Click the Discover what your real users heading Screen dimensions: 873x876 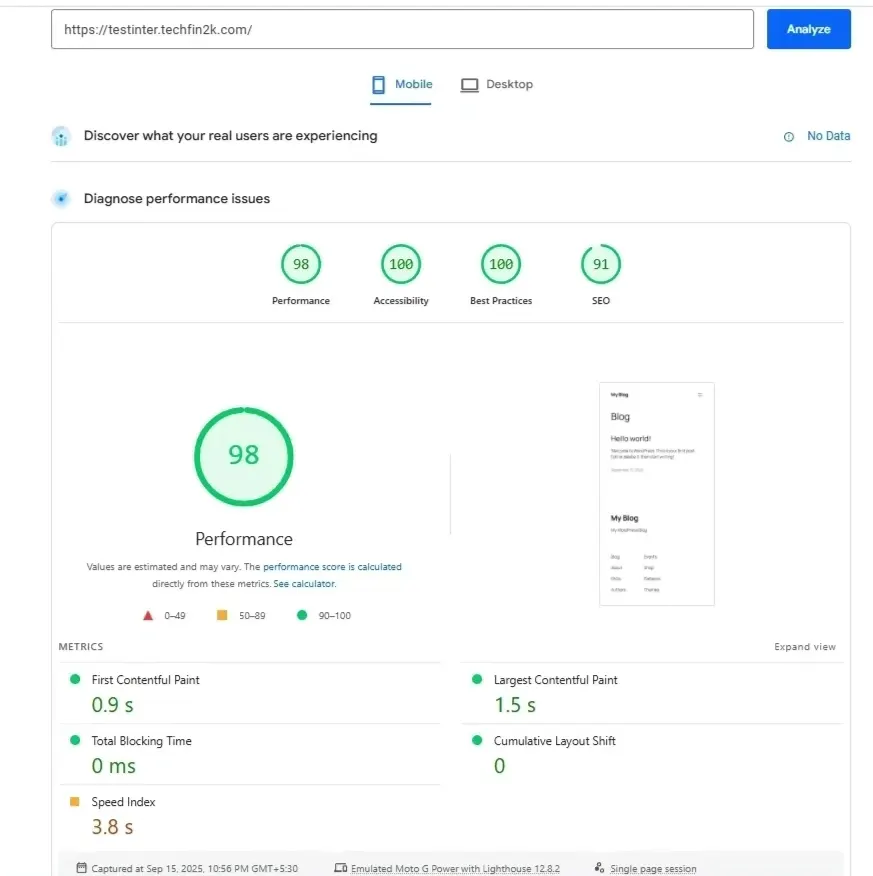point(231,136)
